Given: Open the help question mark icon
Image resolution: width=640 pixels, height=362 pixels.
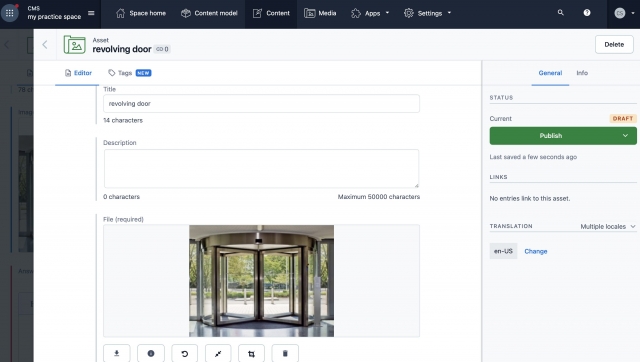Looking at the screenshot, I should pos(587,13).
